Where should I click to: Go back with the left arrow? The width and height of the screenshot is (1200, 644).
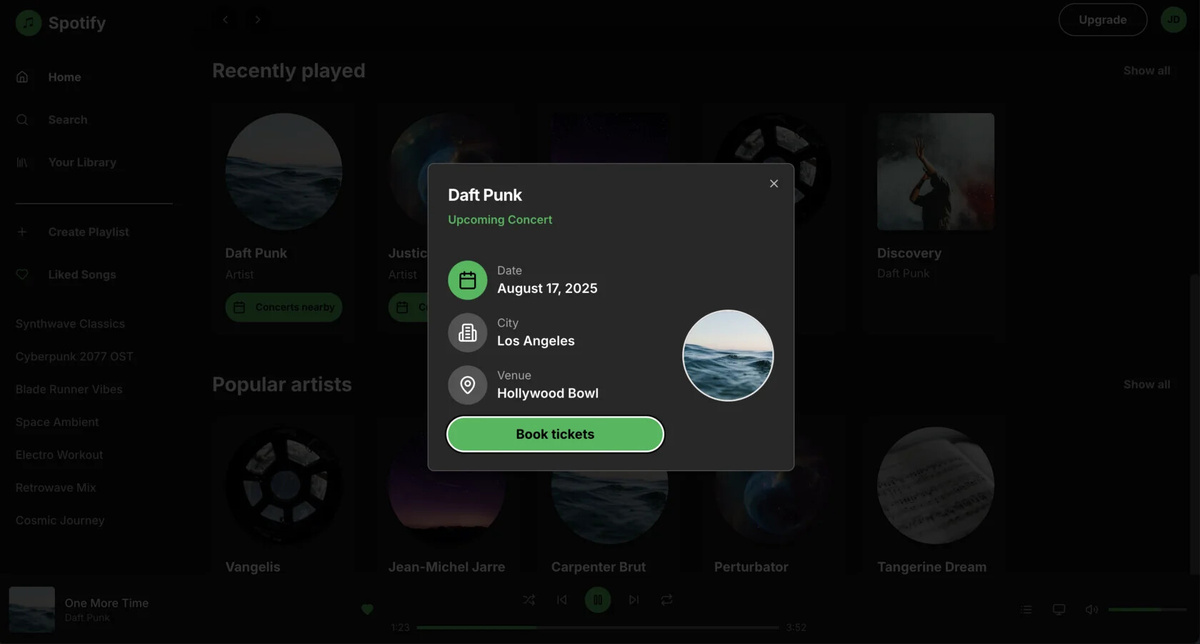(225, 20)
